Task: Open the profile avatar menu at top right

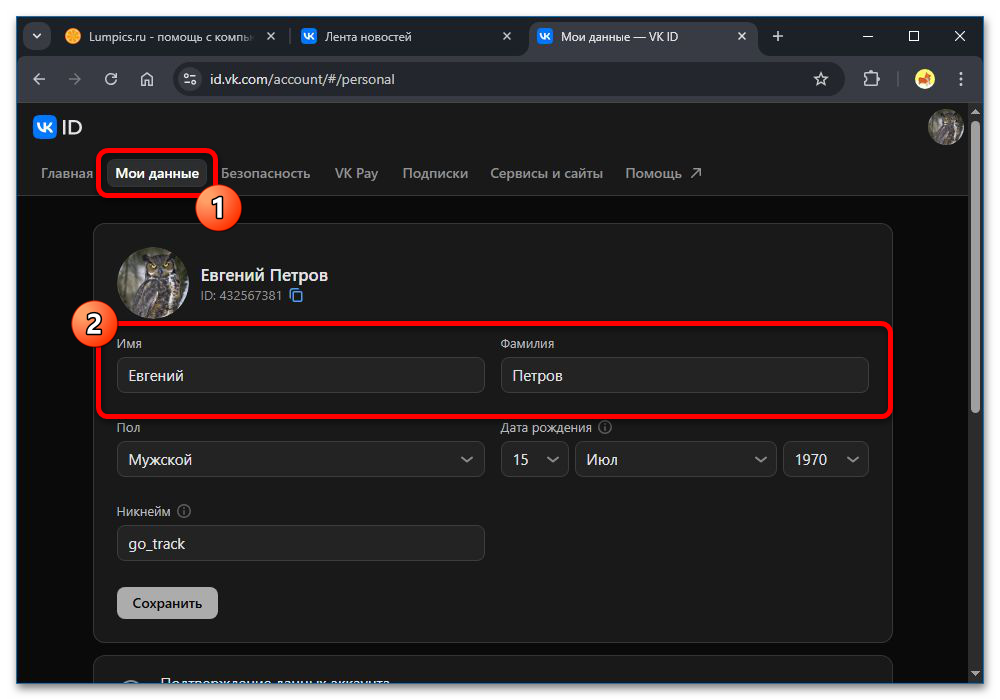Action: tap(945, 128)
